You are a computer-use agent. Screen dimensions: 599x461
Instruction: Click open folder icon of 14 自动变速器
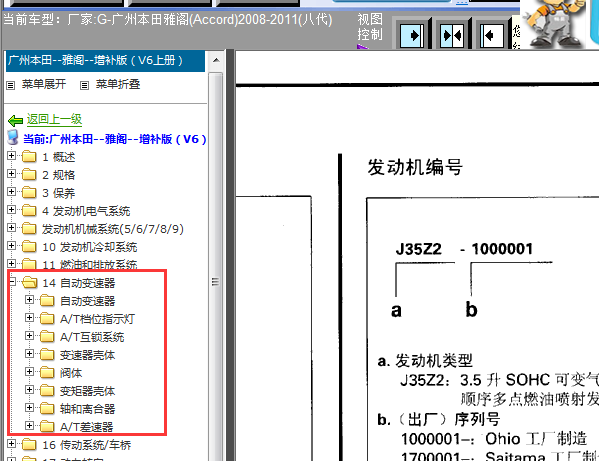pos(29,283)
